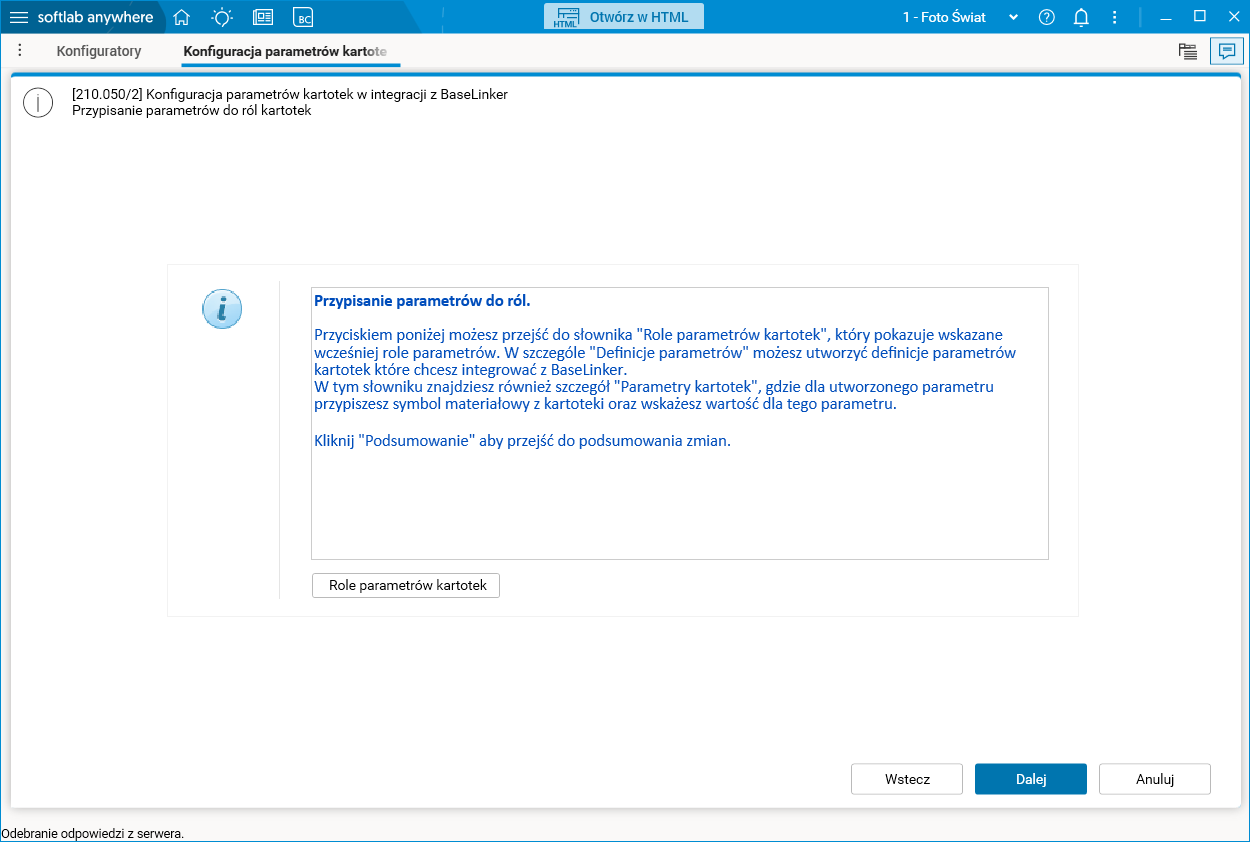1250x842 pixels.
Task: Click inside the blue instruction text box
Action: pyautogui.click(x=680, y=423)
